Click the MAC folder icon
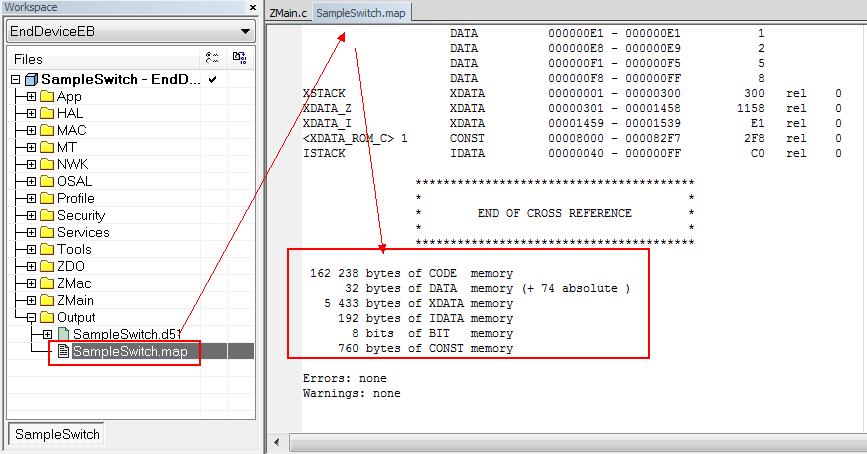 pos(47,131)
